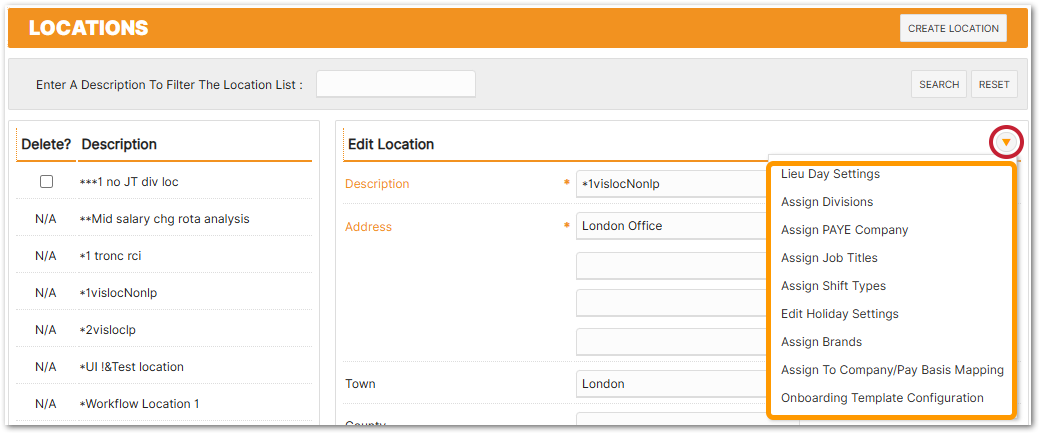Select Assign PAYE Company option

pyautogui.click(x=844, y=230)
